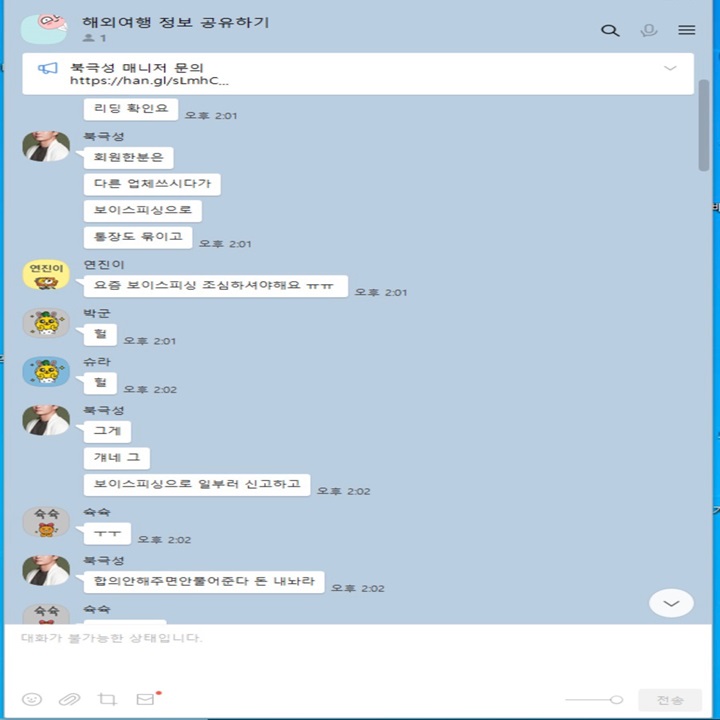This screenshot has width=720, height=720.
Task: Jump to latest with round down-arrow button
Action: coord(671,603)
